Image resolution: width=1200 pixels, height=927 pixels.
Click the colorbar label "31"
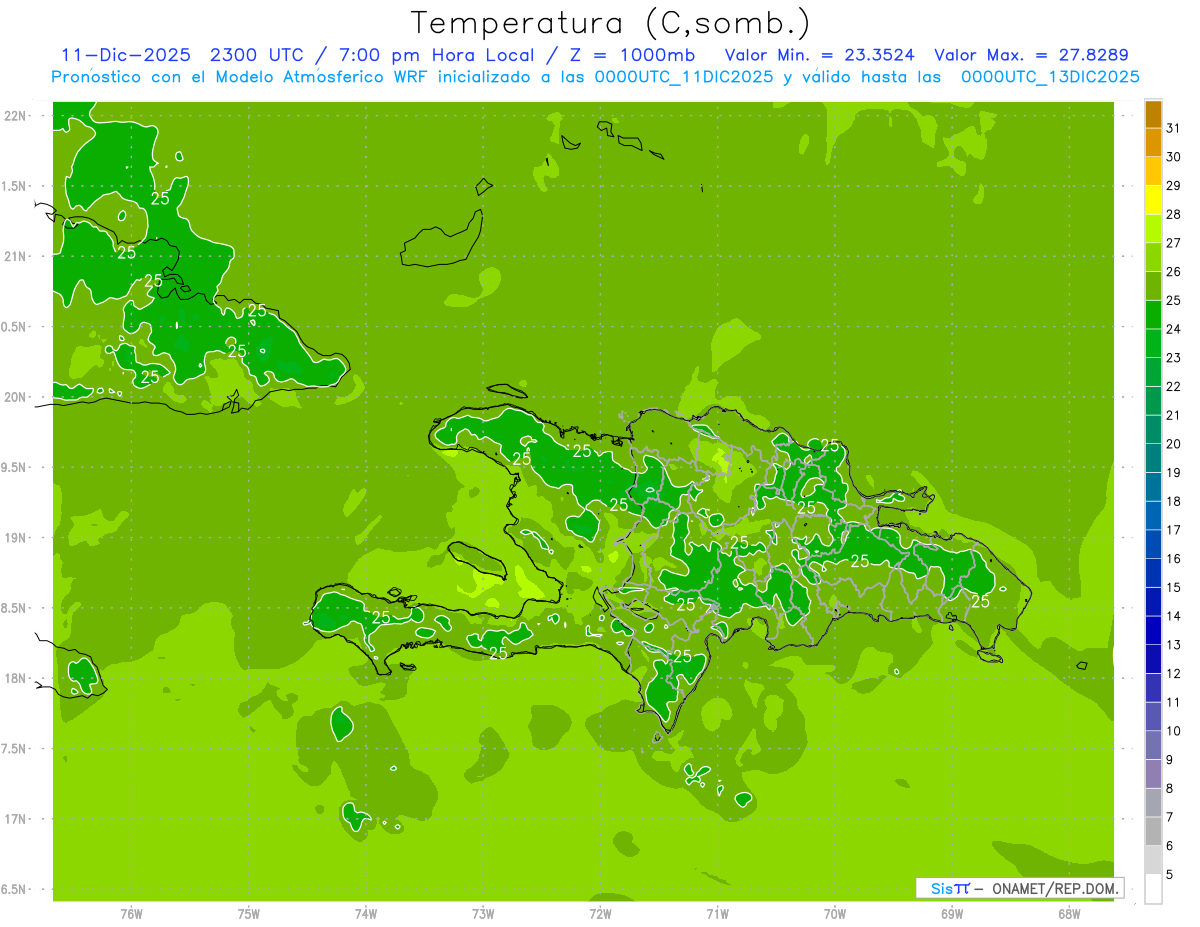(1173, 128)
